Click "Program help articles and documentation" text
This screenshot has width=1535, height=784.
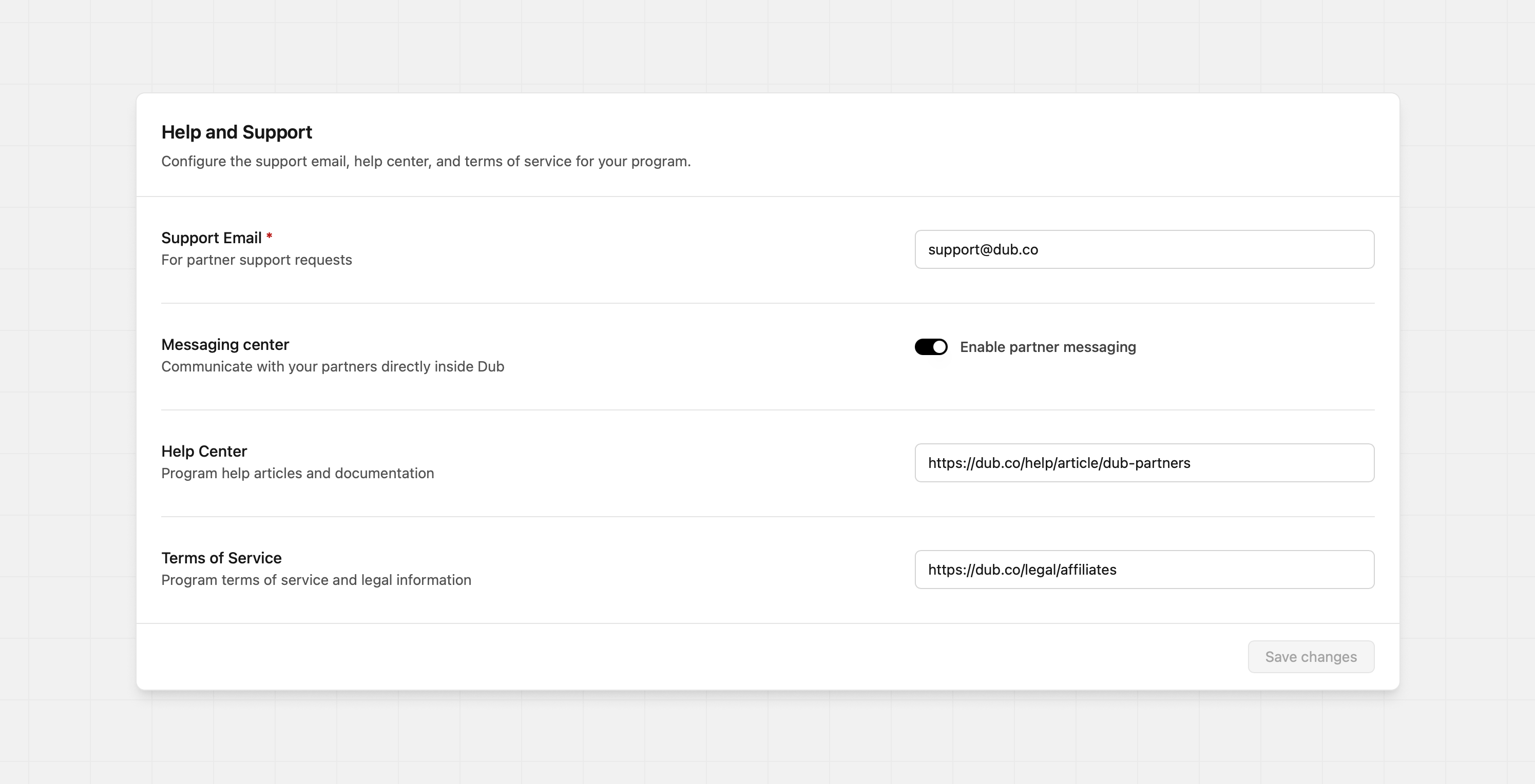pos(297,473)
